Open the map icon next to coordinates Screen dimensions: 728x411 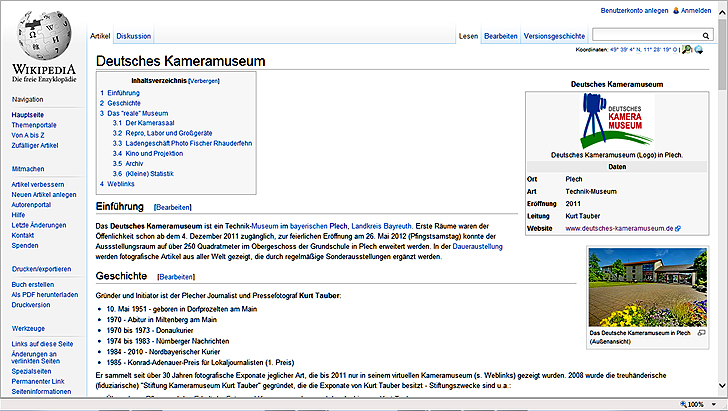687,49
